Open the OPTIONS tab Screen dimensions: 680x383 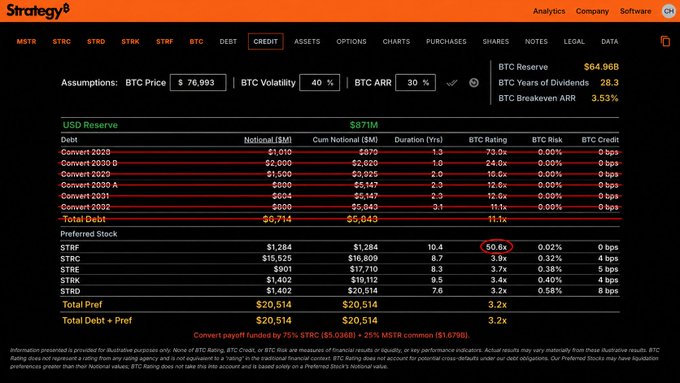click(351, 42)
